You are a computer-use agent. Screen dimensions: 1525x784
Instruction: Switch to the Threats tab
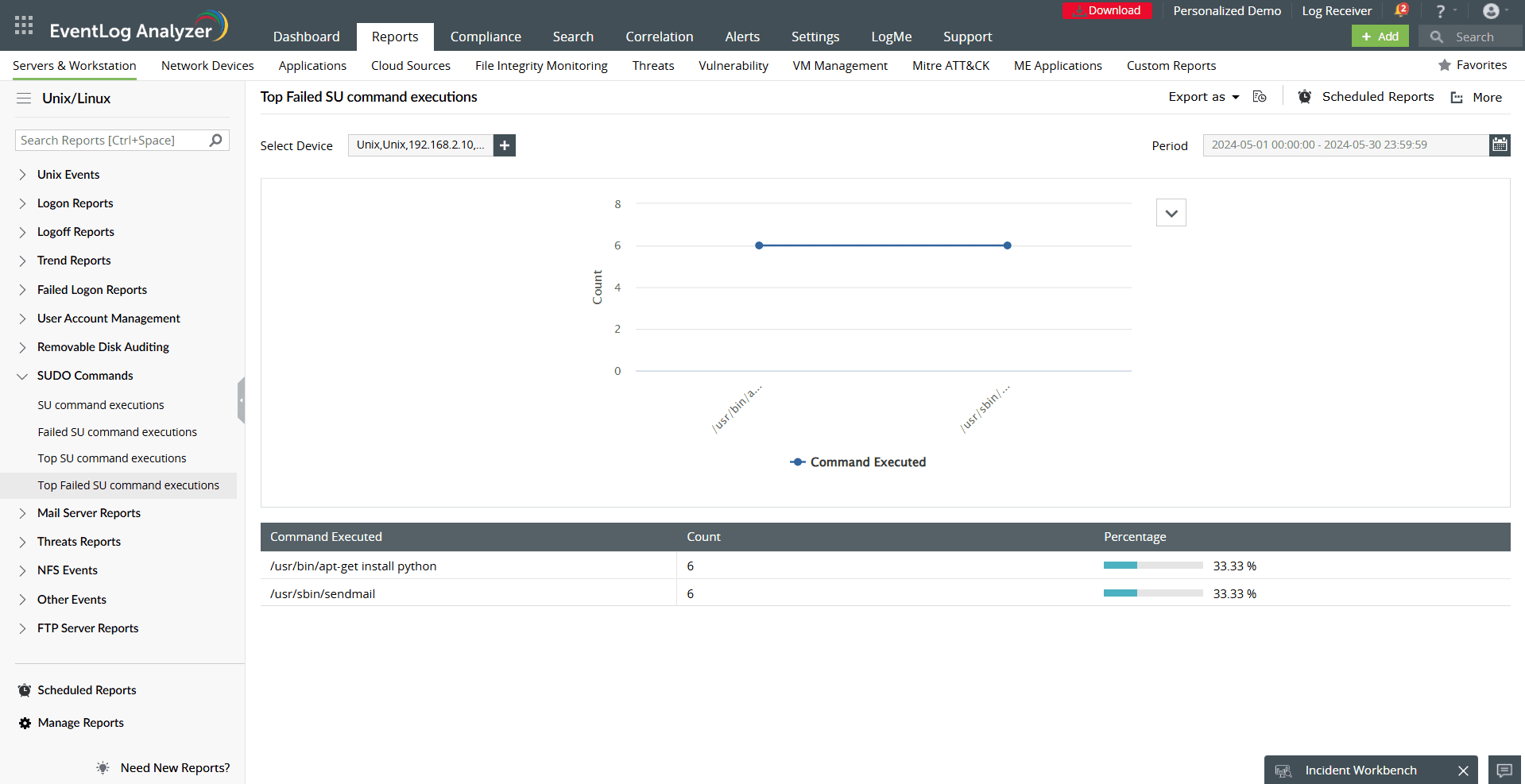click(652, 65)
